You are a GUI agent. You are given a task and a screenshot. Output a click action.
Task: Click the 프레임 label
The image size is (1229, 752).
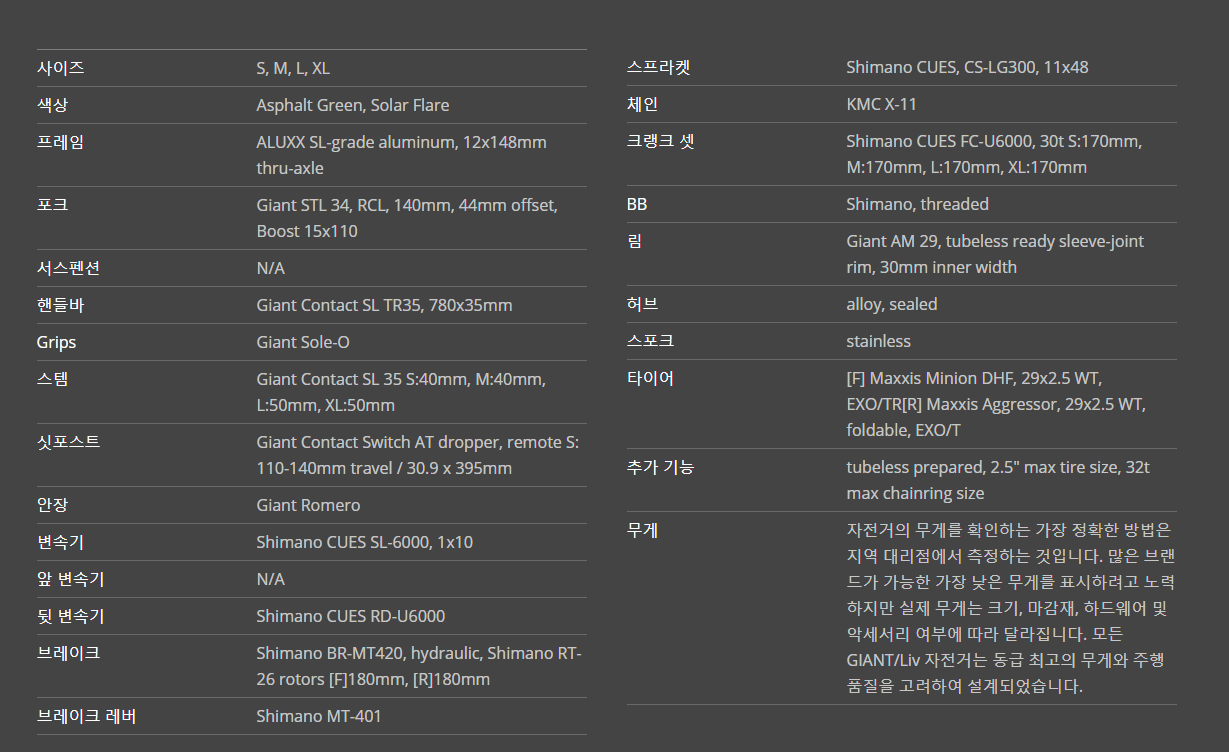pyautogui.click(x=60, y=142)
